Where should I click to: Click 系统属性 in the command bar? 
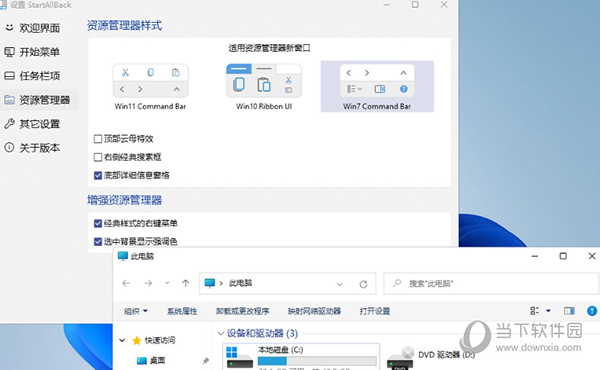182,311
